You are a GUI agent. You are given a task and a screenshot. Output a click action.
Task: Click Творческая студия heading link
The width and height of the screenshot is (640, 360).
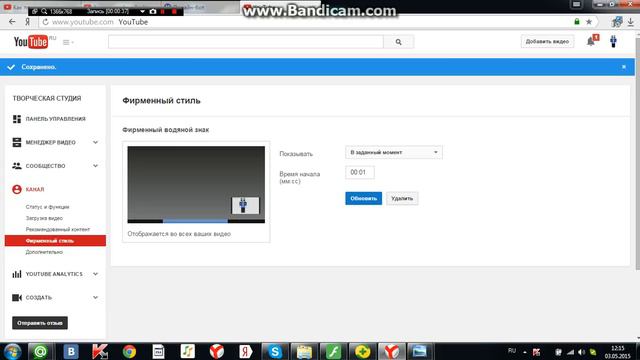47,98
